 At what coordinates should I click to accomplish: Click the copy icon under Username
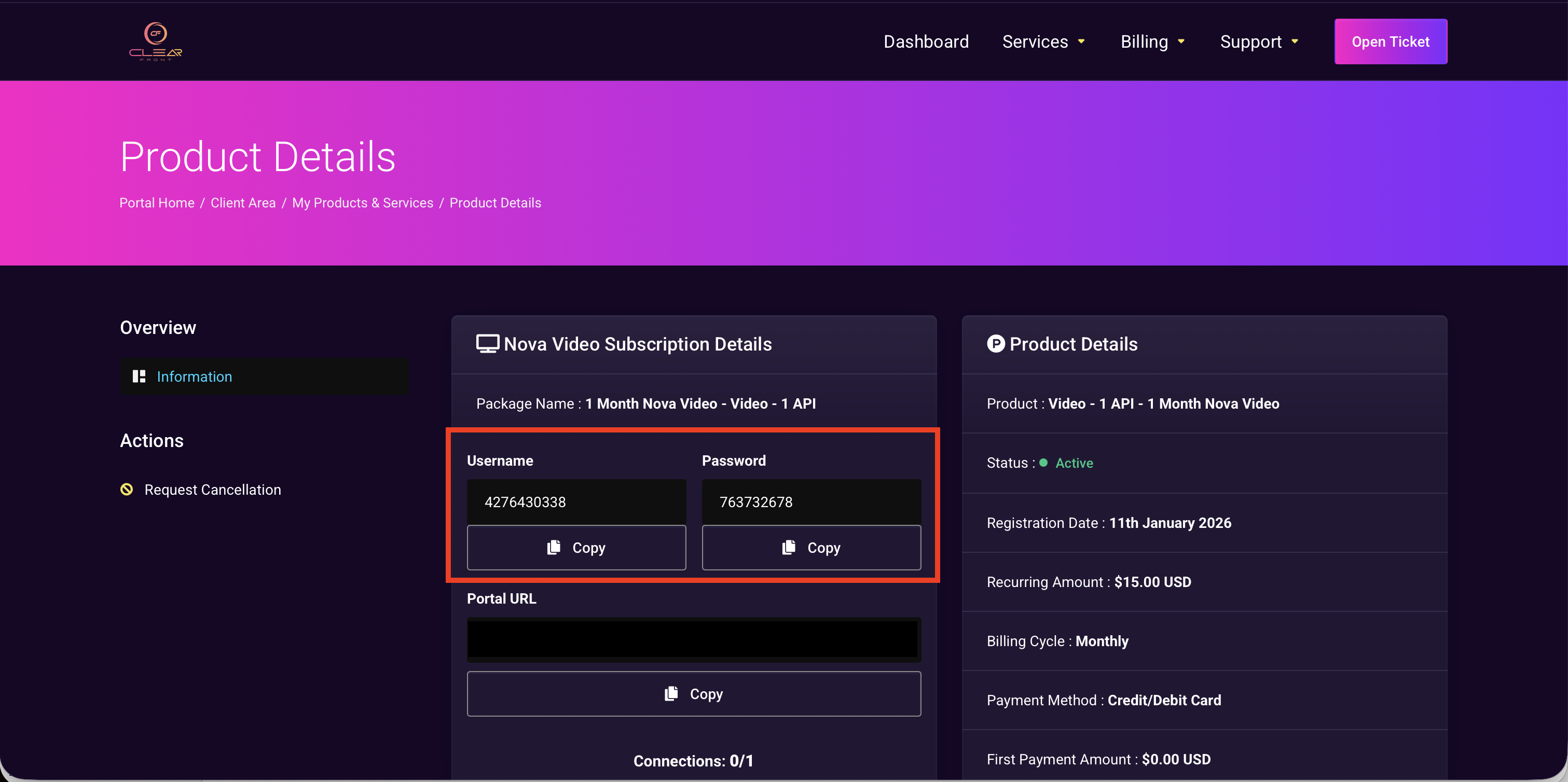(x=553, y=547)
